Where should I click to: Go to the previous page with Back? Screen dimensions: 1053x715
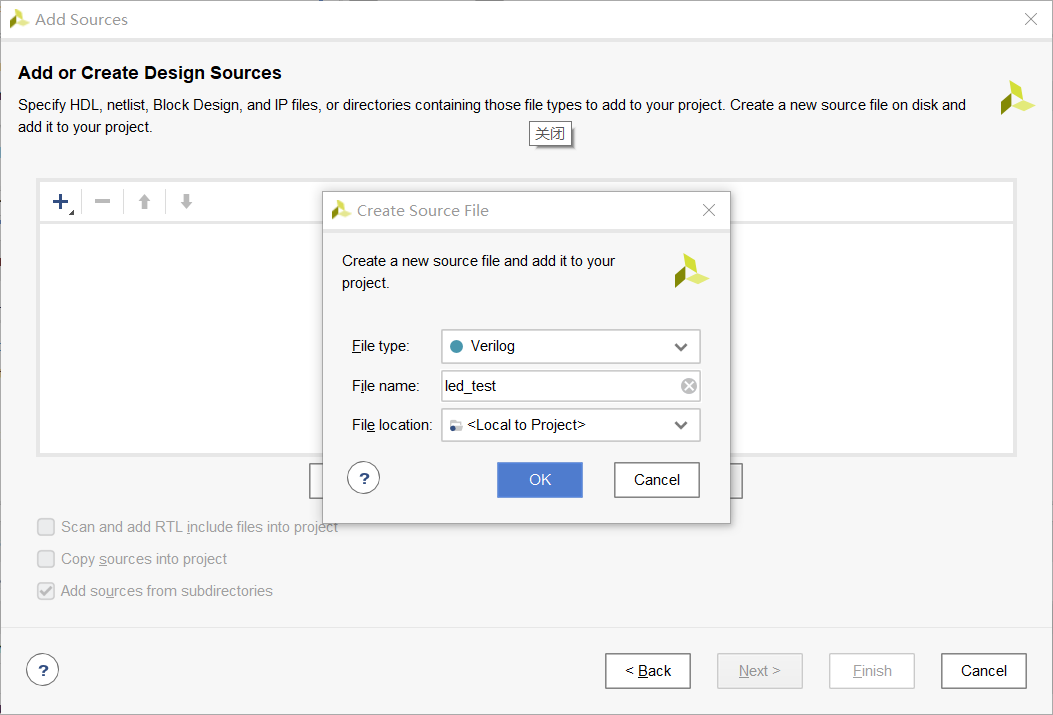point(648,671)
